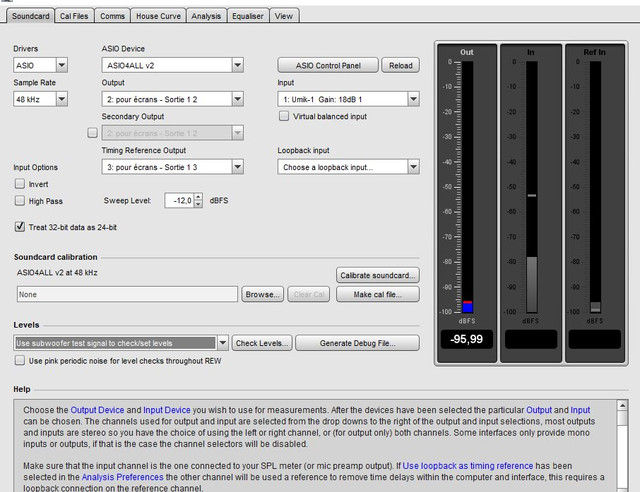
Task: Enable the High Pass input option
Action: [x=20, y=200]
